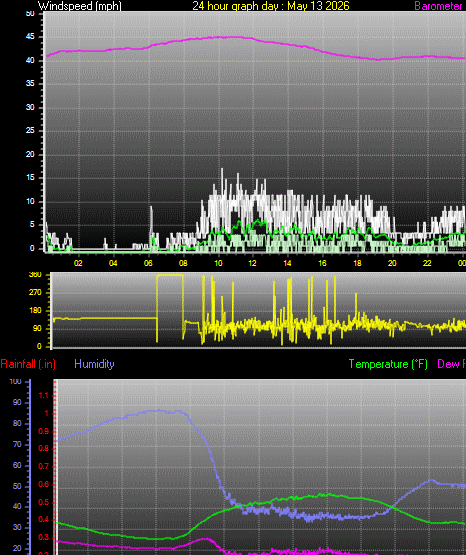Screen dimensions: 466x555
Task: Click the 360 wind direction axis value
Action: coord(35,275)
